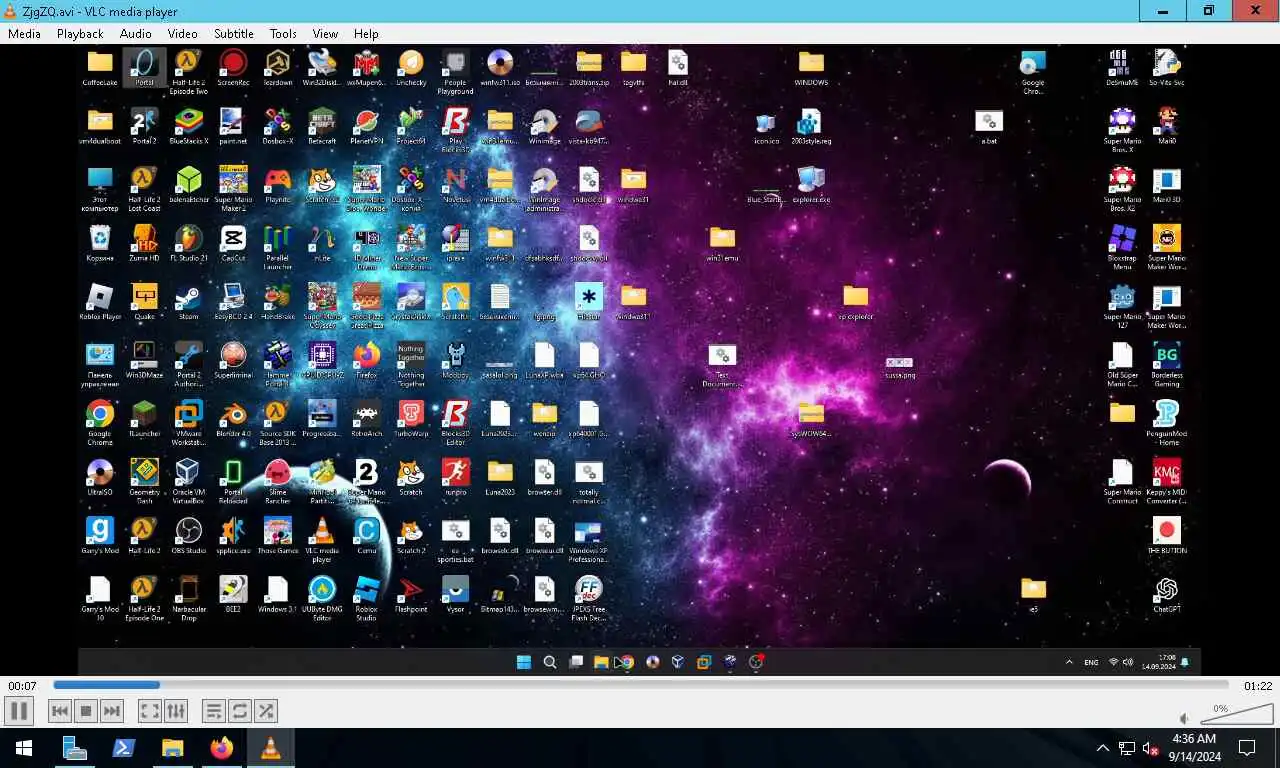Open the Action Center notifications
This screenshot has height=768, width=1280.
[1247, 748]
